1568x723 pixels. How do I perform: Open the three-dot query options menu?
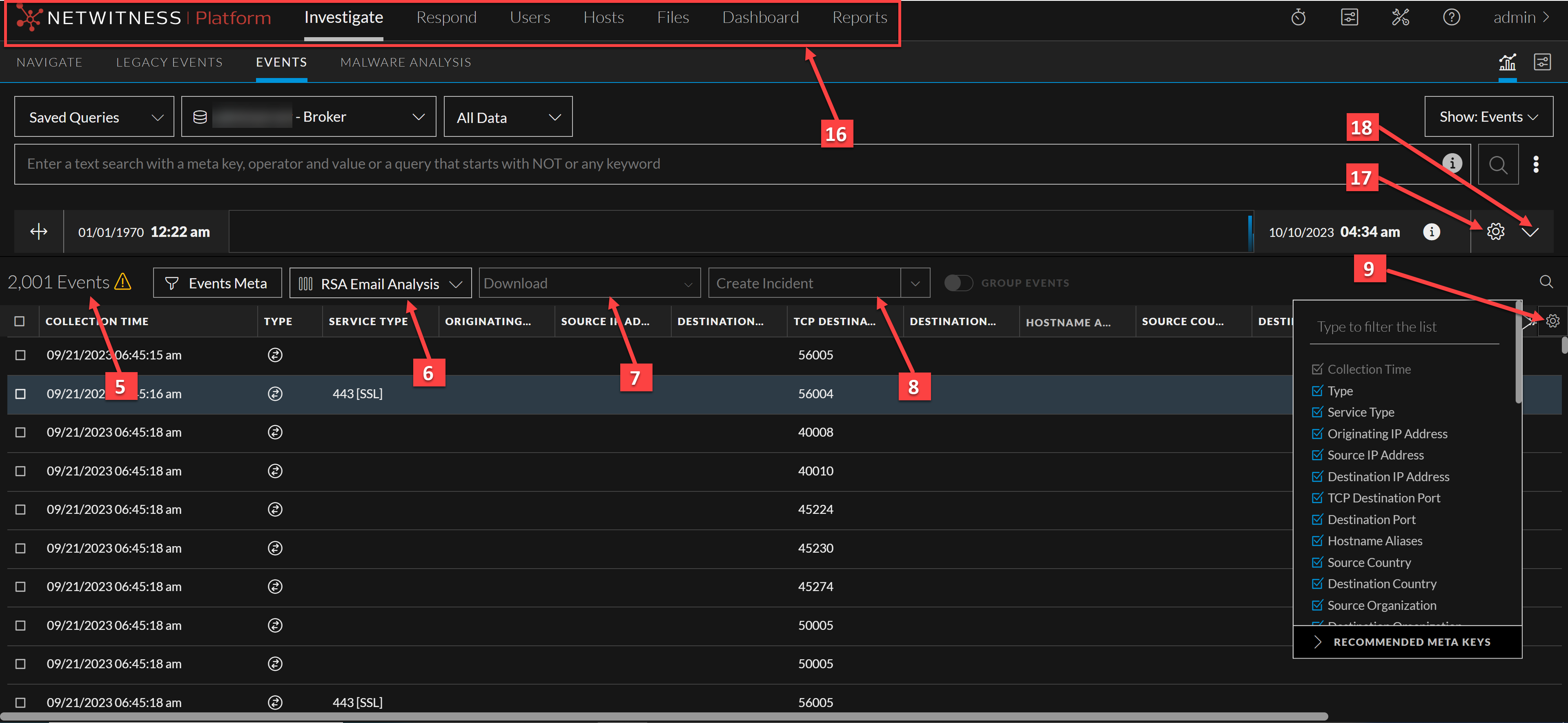click(1536, 165)
